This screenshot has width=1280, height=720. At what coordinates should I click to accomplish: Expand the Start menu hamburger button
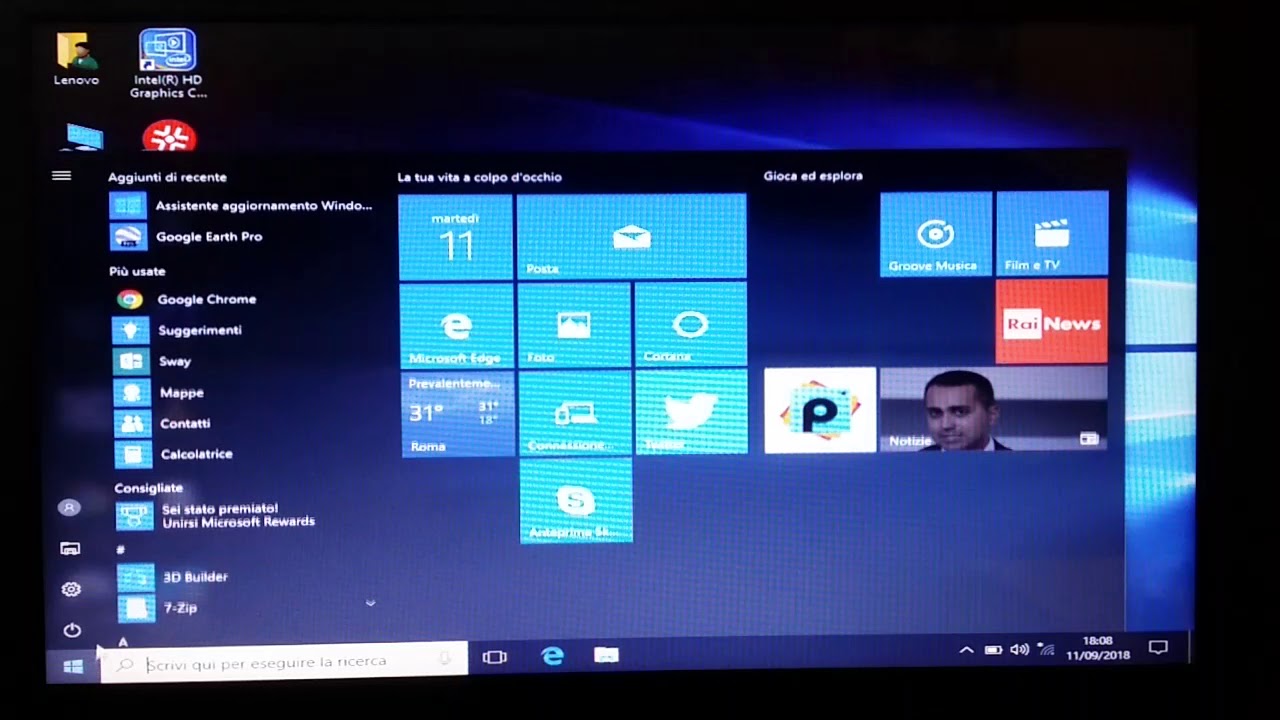click(61, 176)
